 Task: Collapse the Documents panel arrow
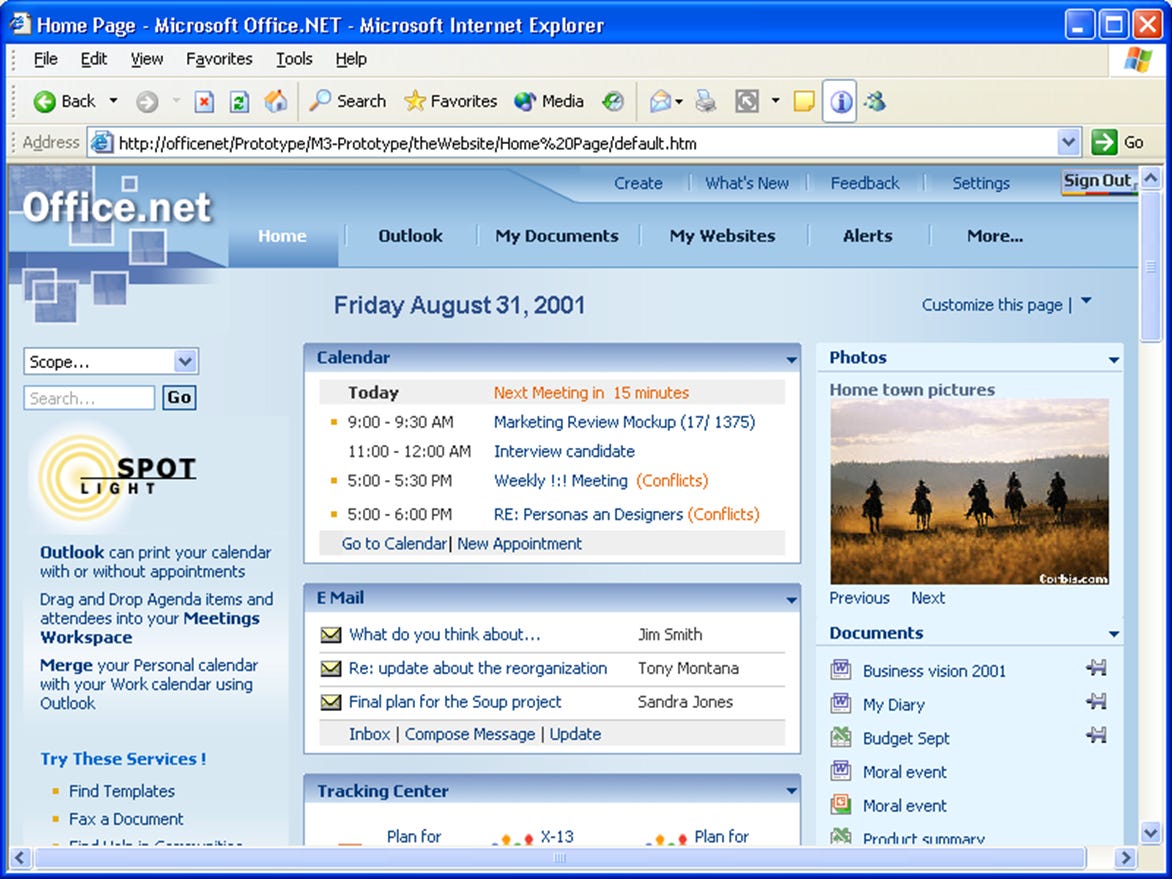click(x=1114, y=635)
